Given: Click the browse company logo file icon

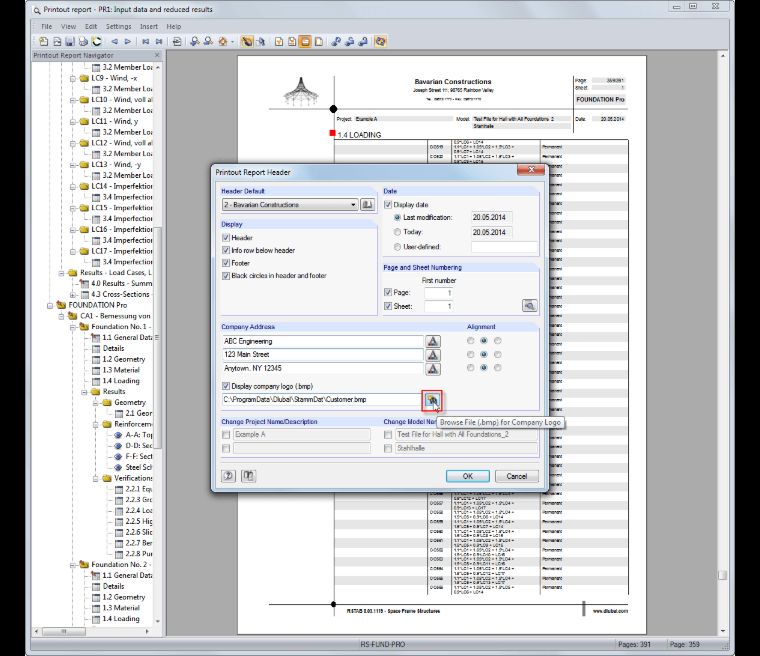Looking at the screenshot, I should pos(432,400).
